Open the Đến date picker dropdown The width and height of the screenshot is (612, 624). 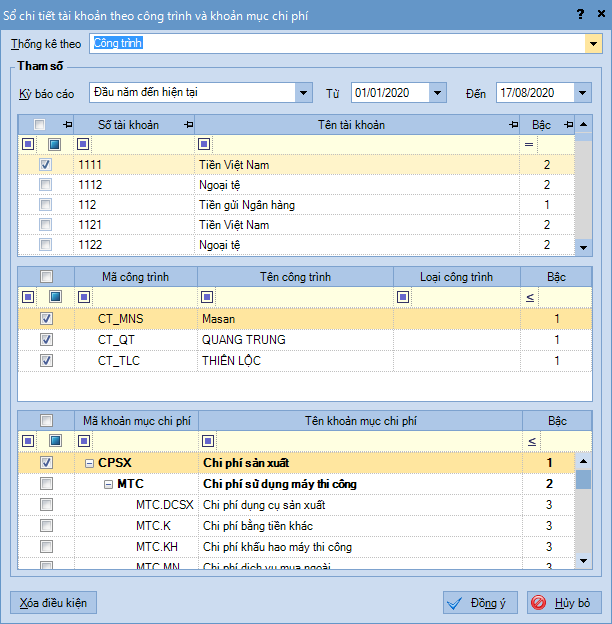[583, 93]
